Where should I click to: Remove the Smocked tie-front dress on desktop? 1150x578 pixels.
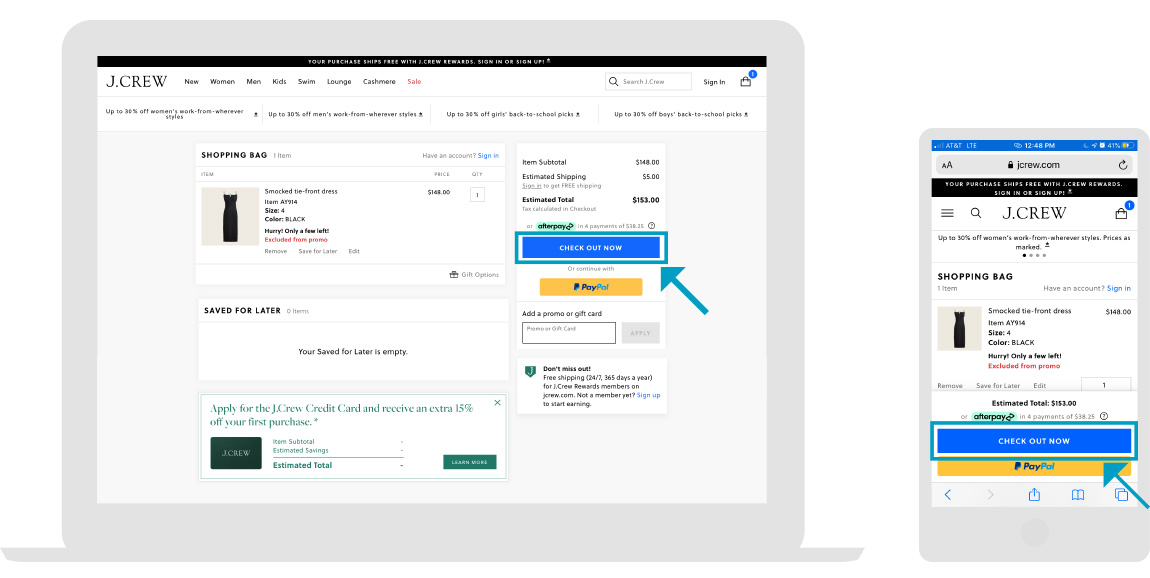pyautogui.click(x=276, y=251)
